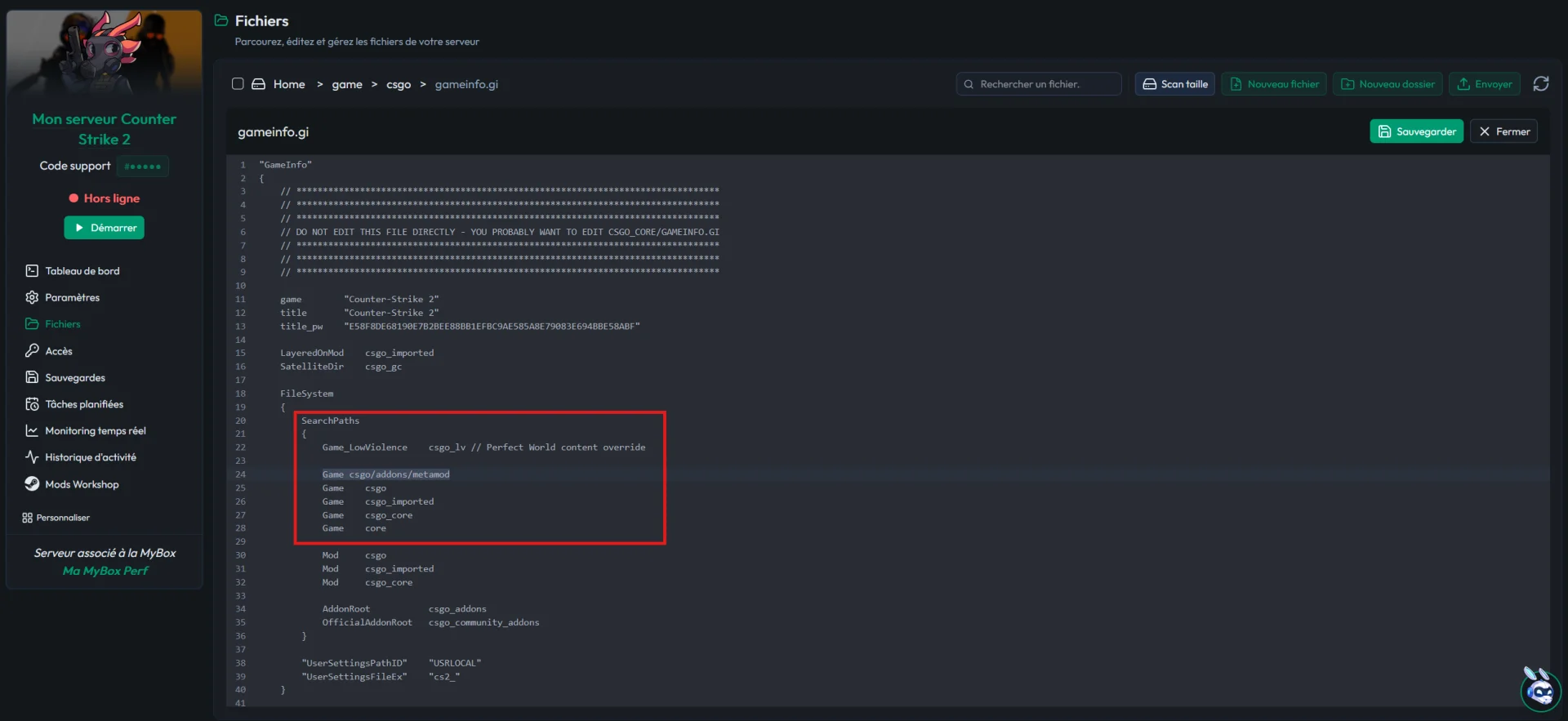Focus the Rechercher un fichier search field

[x=1039, y=84]
